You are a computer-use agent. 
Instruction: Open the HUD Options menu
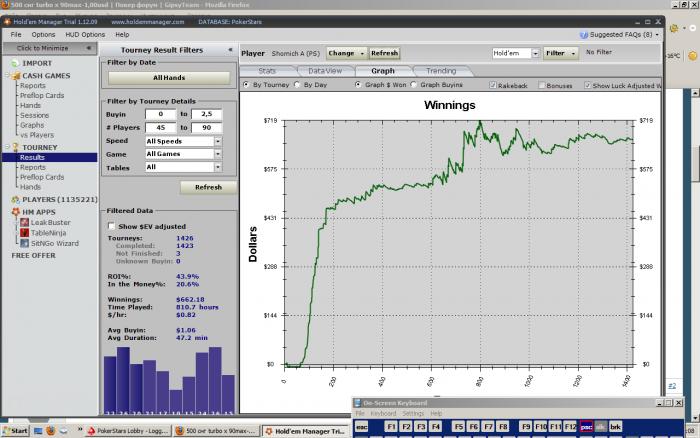tap(86, 34)
